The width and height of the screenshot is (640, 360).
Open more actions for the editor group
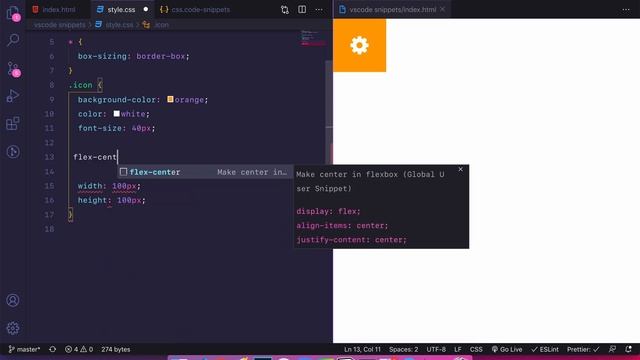(319, 9)
